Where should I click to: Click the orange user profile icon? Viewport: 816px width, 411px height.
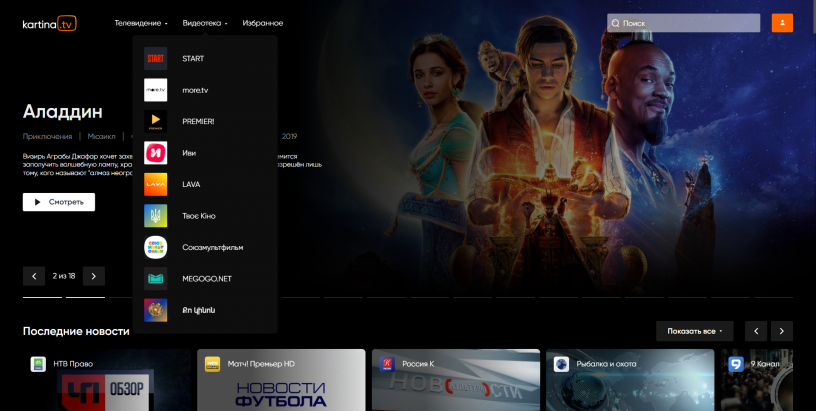[x=782, y=23]
